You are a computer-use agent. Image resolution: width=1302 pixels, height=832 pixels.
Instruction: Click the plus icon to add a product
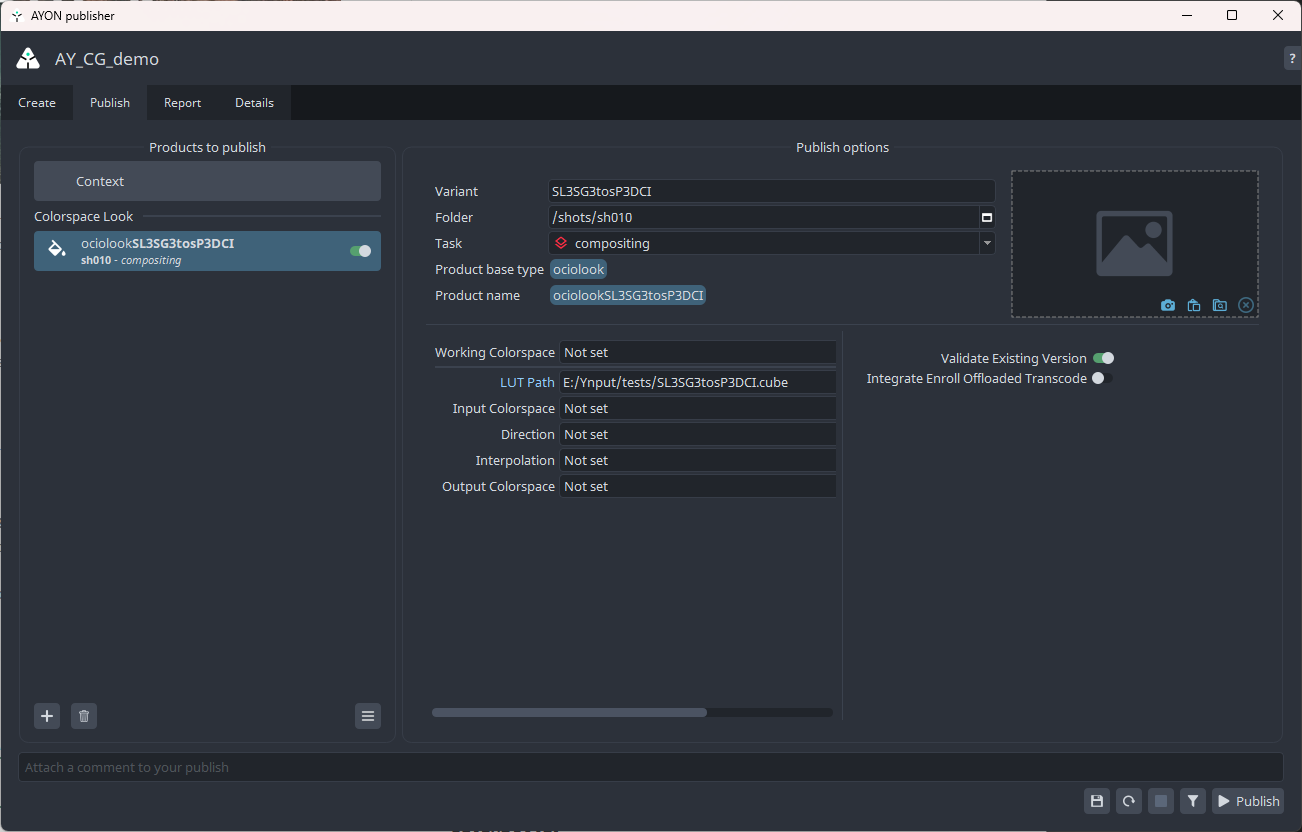pyautogui.click(x=47, y=716)
